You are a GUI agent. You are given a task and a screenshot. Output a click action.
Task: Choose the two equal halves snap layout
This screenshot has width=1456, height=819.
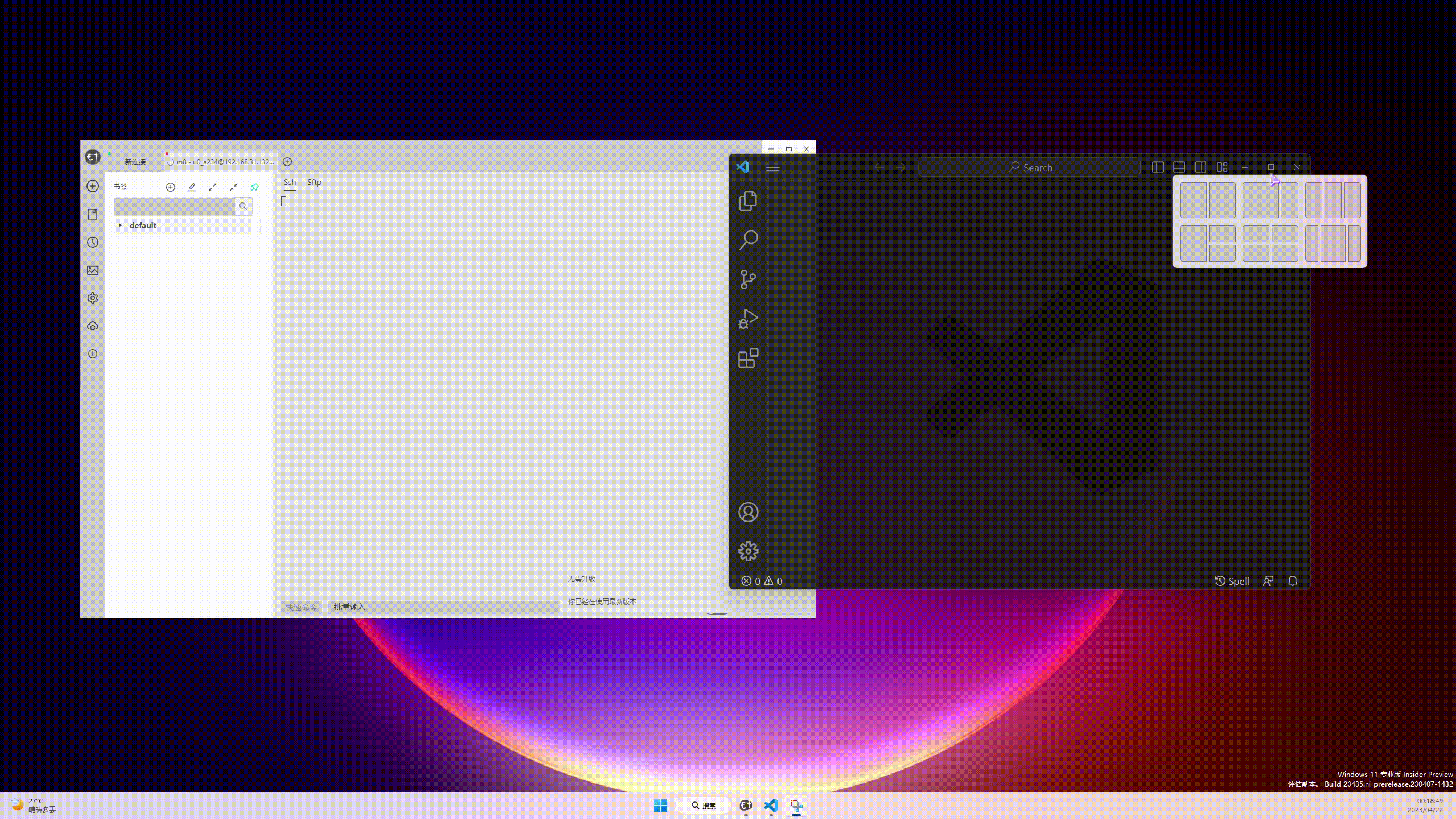(x=1193, y=200)
